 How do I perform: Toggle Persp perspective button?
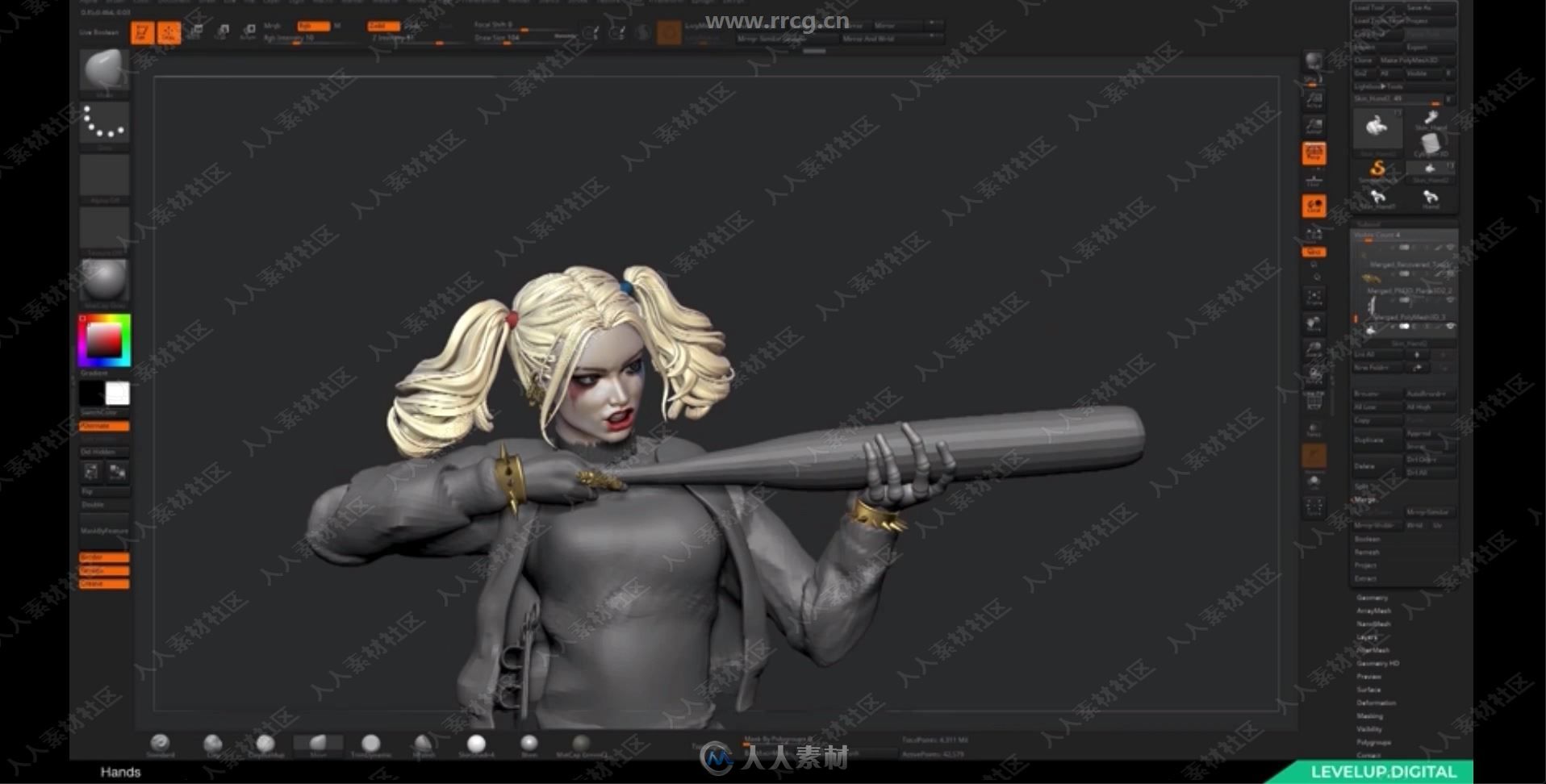click(x=1314, y=153)
